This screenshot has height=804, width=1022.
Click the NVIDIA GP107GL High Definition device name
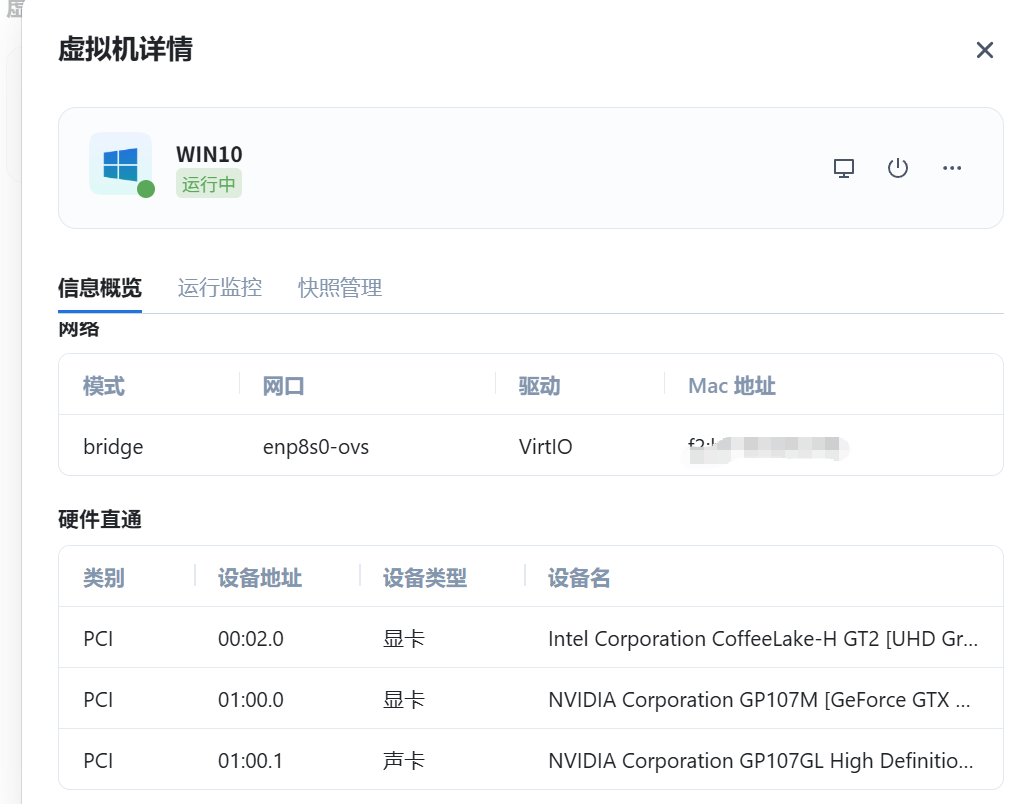pyautogui.click(x=761, y=761)
